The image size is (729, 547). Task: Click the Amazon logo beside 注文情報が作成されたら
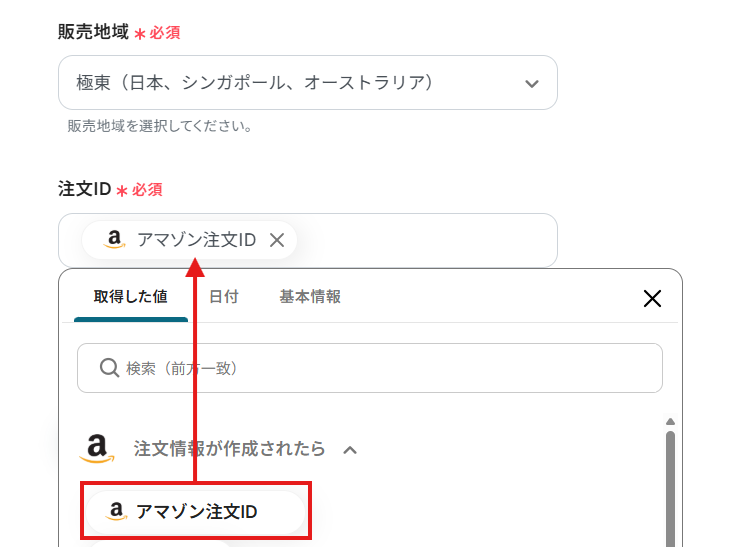click(x=97, y=449)
